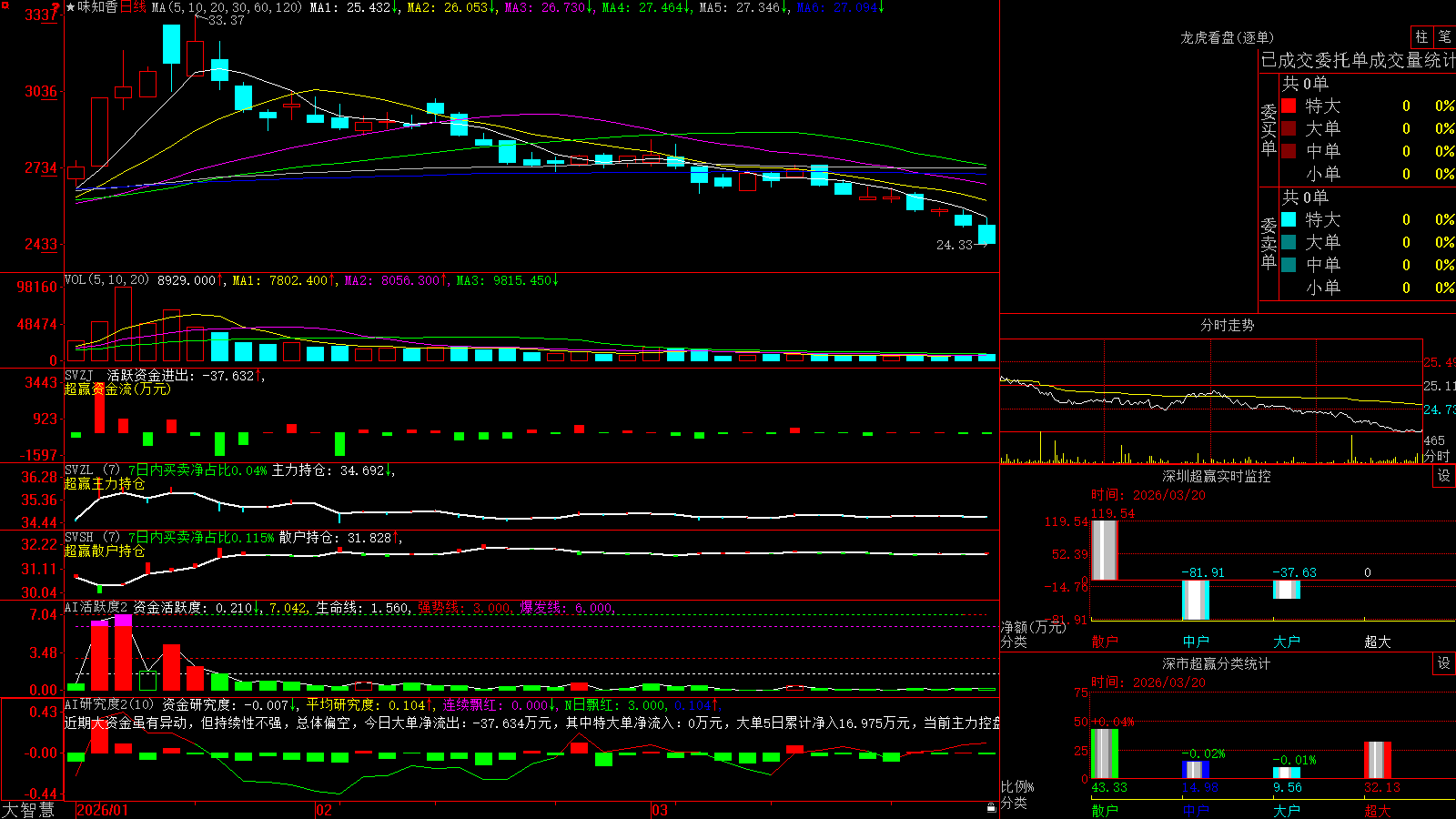Click the small lock icon at chart bottom
This screenshot has height=819, width=1456.
pos(992,808)
